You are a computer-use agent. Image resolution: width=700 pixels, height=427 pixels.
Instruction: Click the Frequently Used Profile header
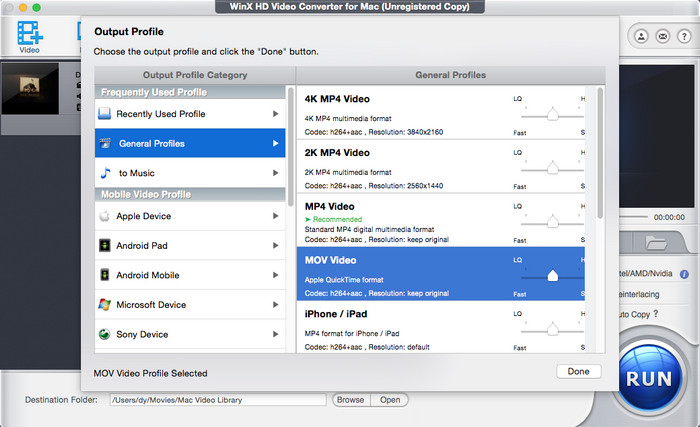tap(190, 92)
